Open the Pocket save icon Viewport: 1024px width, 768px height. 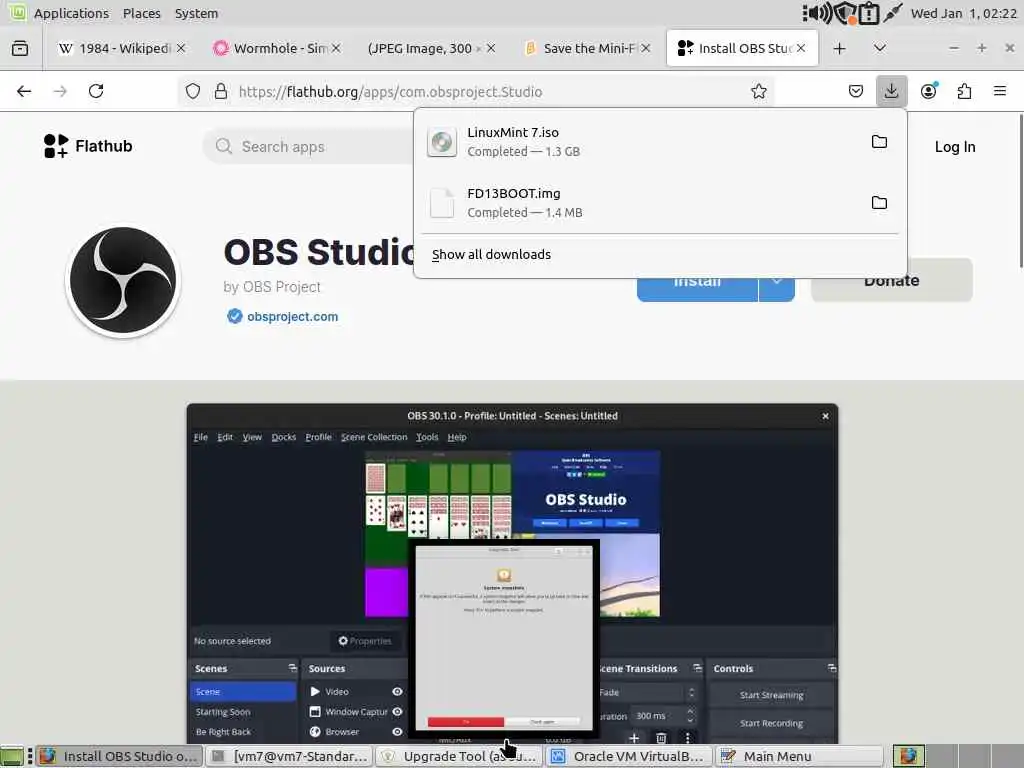tap(856, 91)
